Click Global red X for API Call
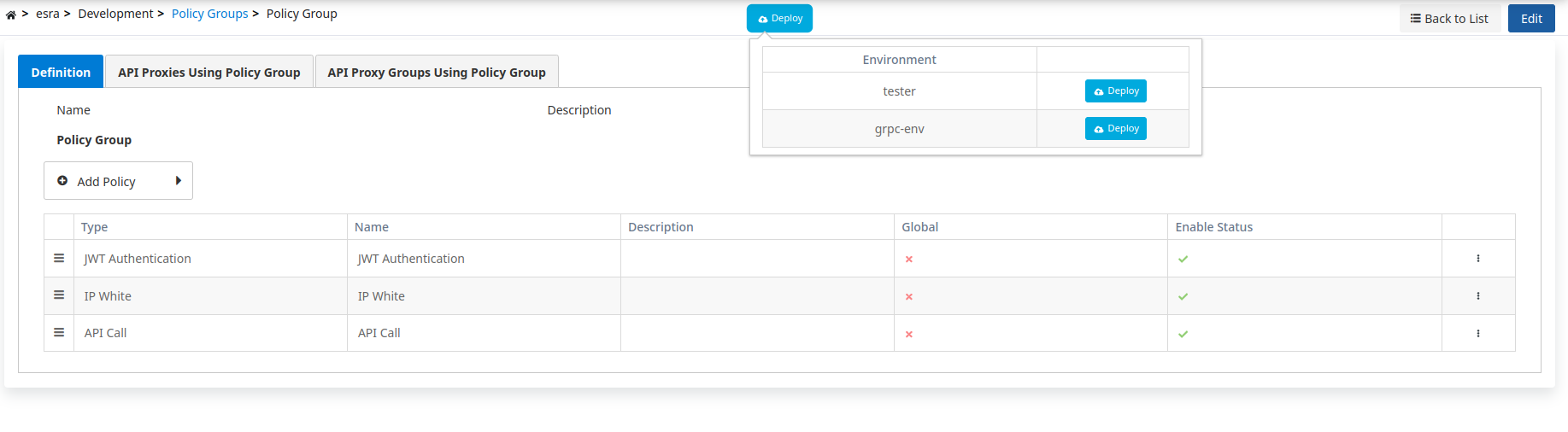The width and height of the screenshot is (1568, 432). point(909,335)
